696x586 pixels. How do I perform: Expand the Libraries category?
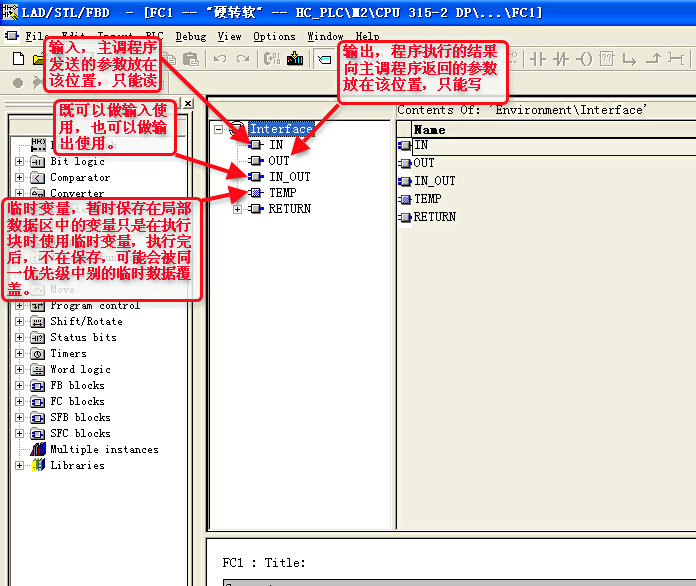19,465
